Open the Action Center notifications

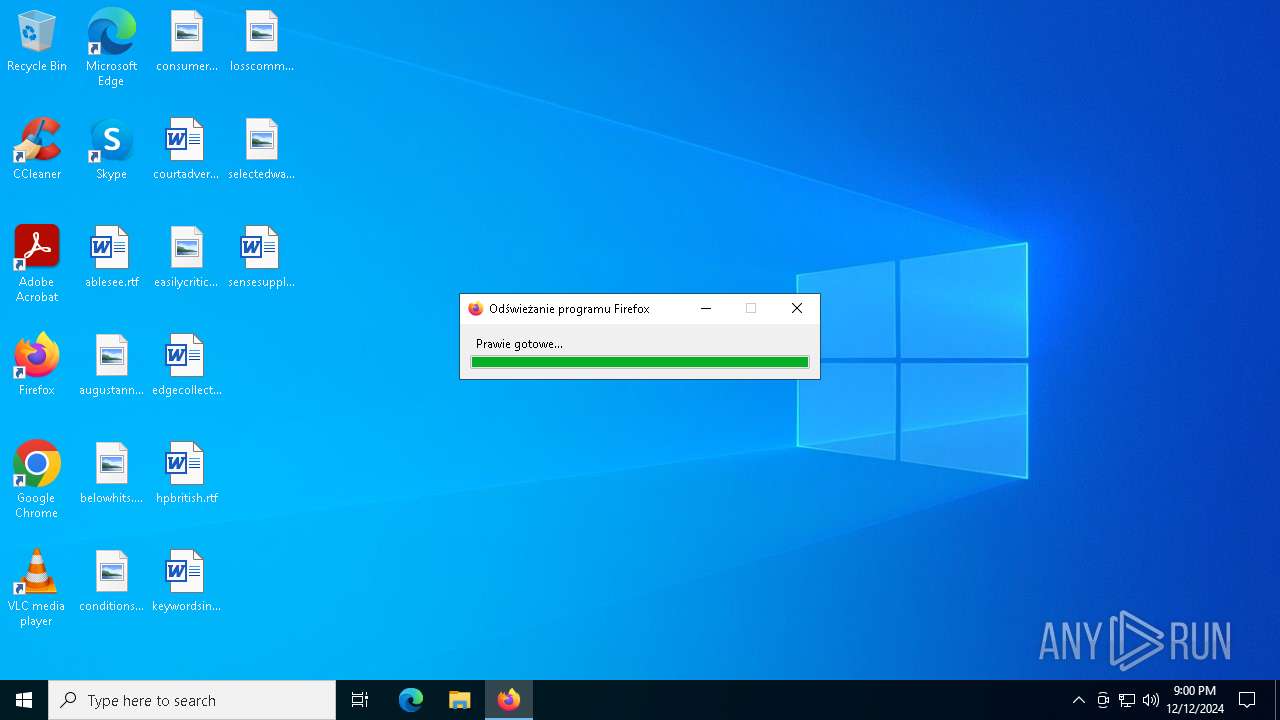[1247, 700]
